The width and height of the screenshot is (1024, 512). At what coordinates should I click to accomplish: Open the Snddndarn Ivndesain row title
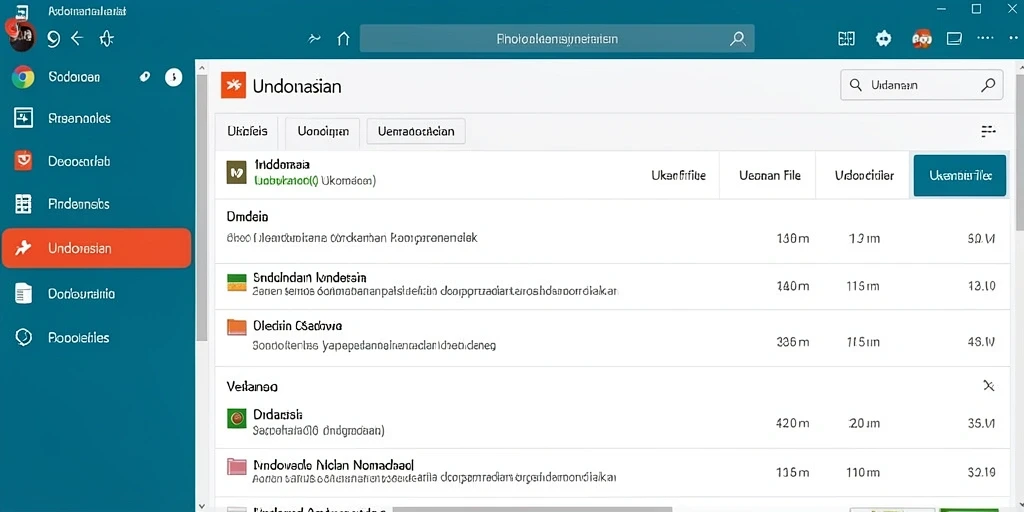click(x=310, y=278)
